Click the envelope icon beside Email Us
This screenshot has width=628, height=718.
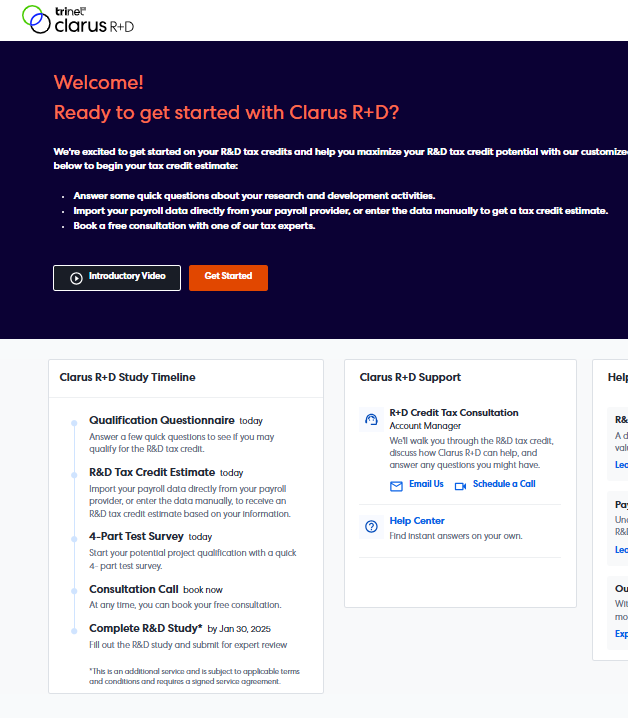point(396,486)
